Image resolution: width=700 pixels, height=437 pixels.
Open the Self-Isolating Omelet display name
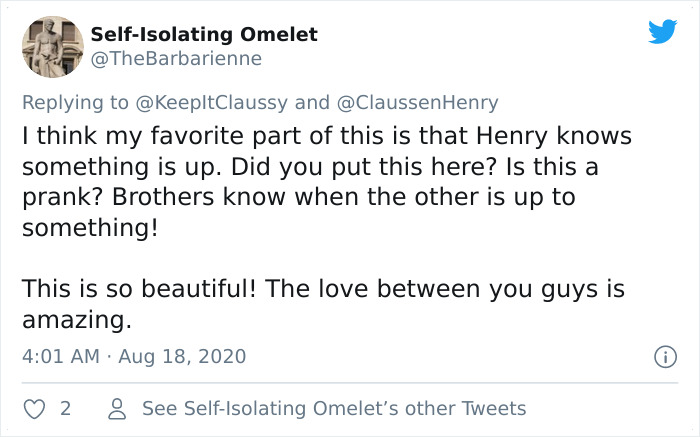pos(204,34)
